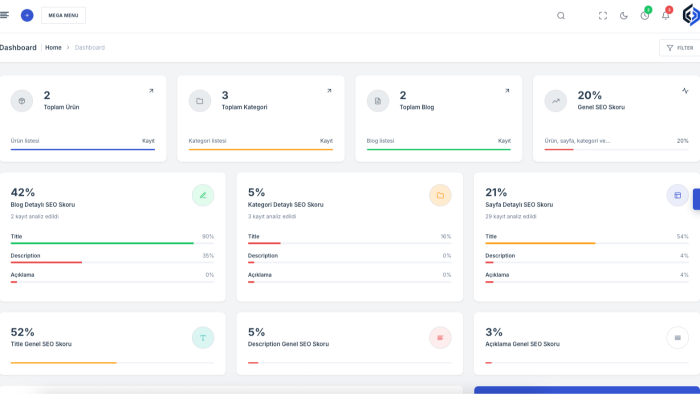700x394 pixels.
Task: Toggle the hamburger sidebar menu icon
Action: (x=4, y=15)
